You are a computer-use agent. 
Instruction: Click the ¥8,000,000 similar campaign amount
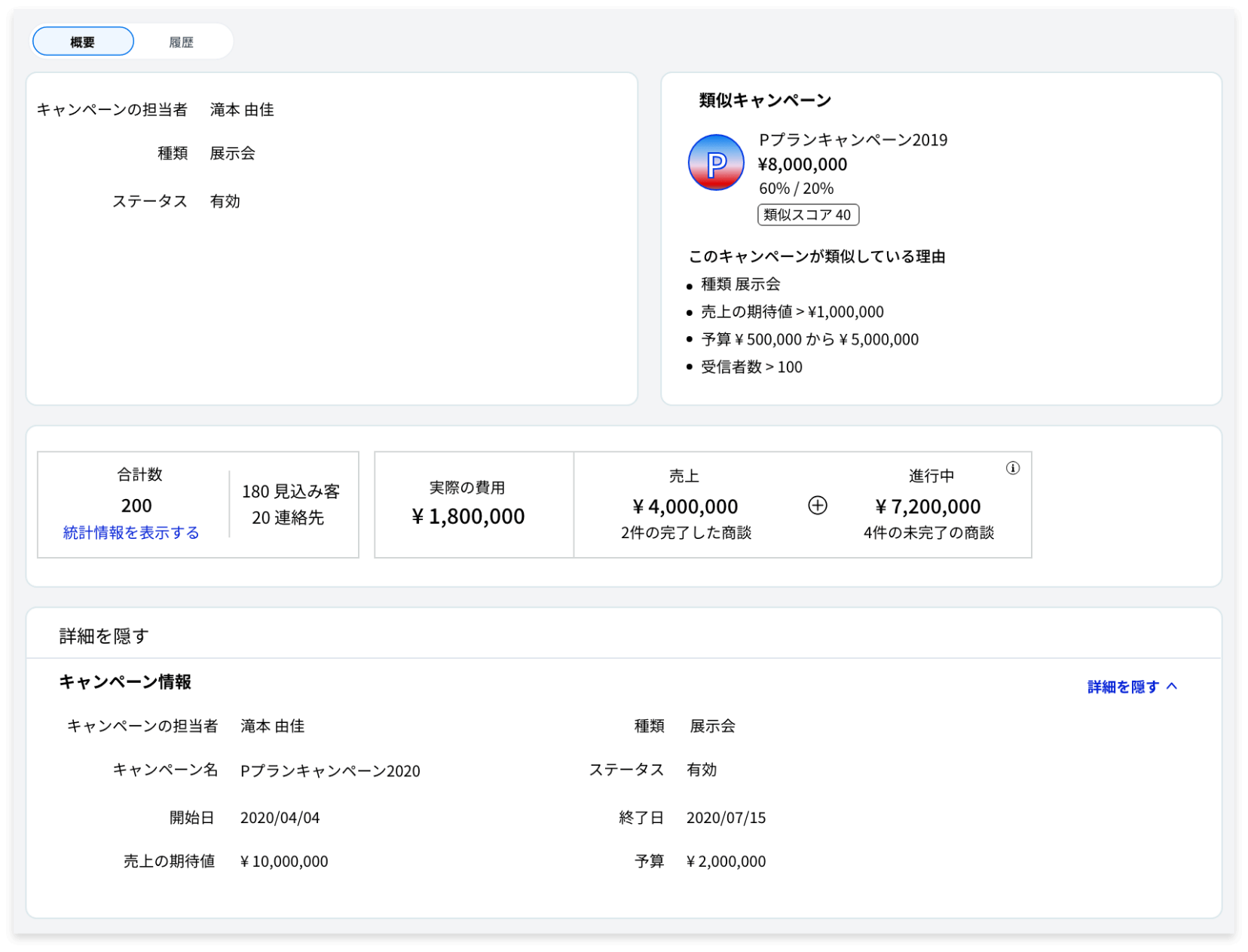coord(803,164)
